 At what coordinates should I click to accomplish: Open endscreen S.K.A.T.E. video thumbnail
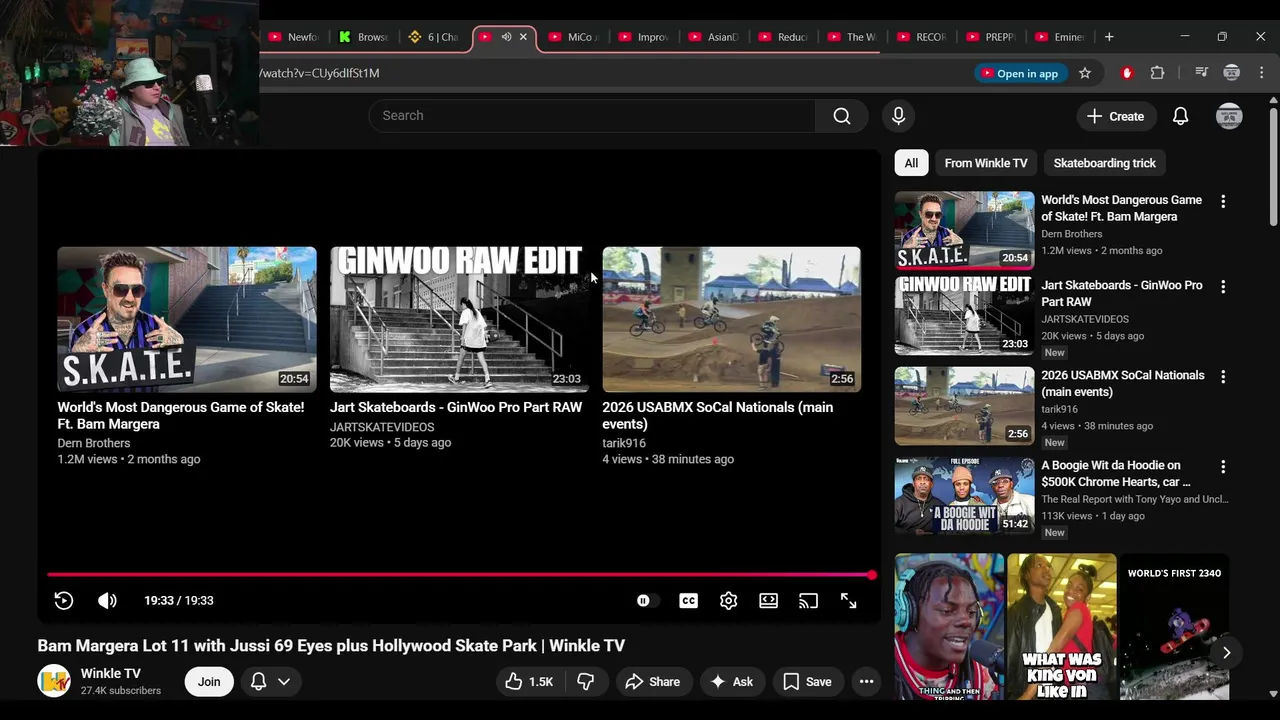coord(187,319)
